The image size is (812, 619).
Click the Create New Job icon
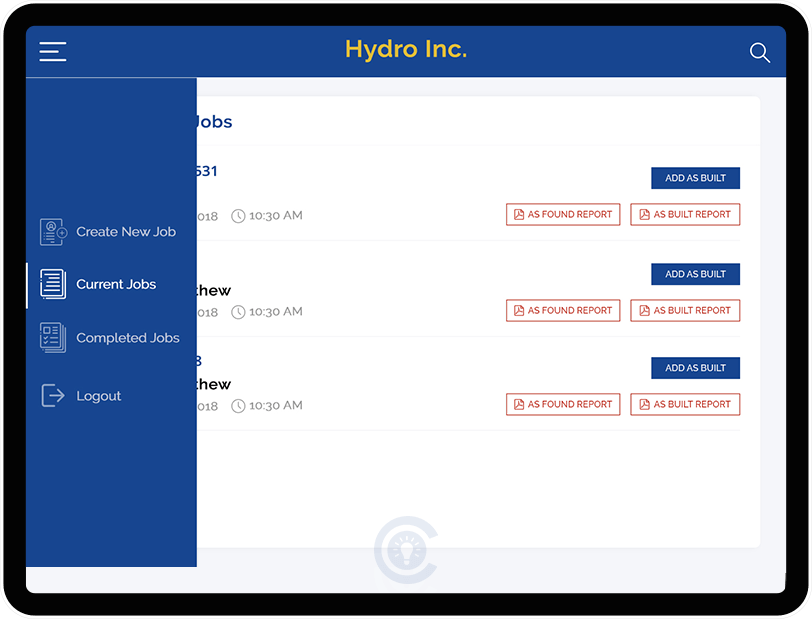coord(53,232)
